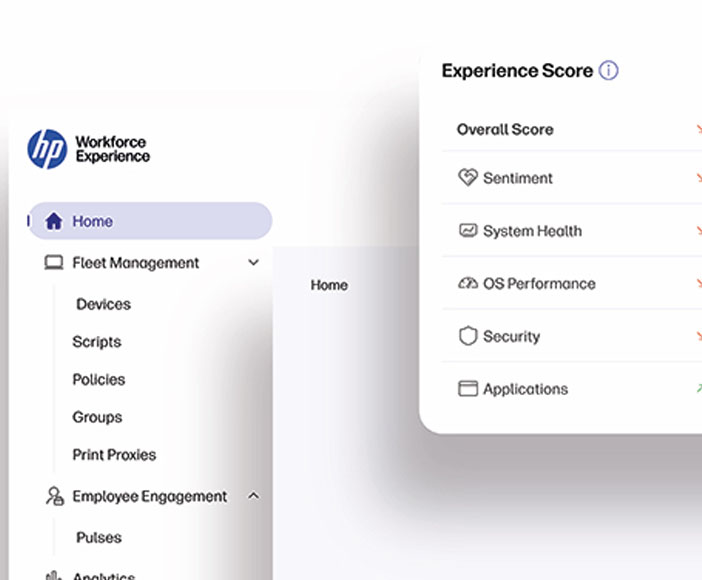The image size is (702, 580).
Task: Click the System Health monitor icon
Action: tap(467, 231)
